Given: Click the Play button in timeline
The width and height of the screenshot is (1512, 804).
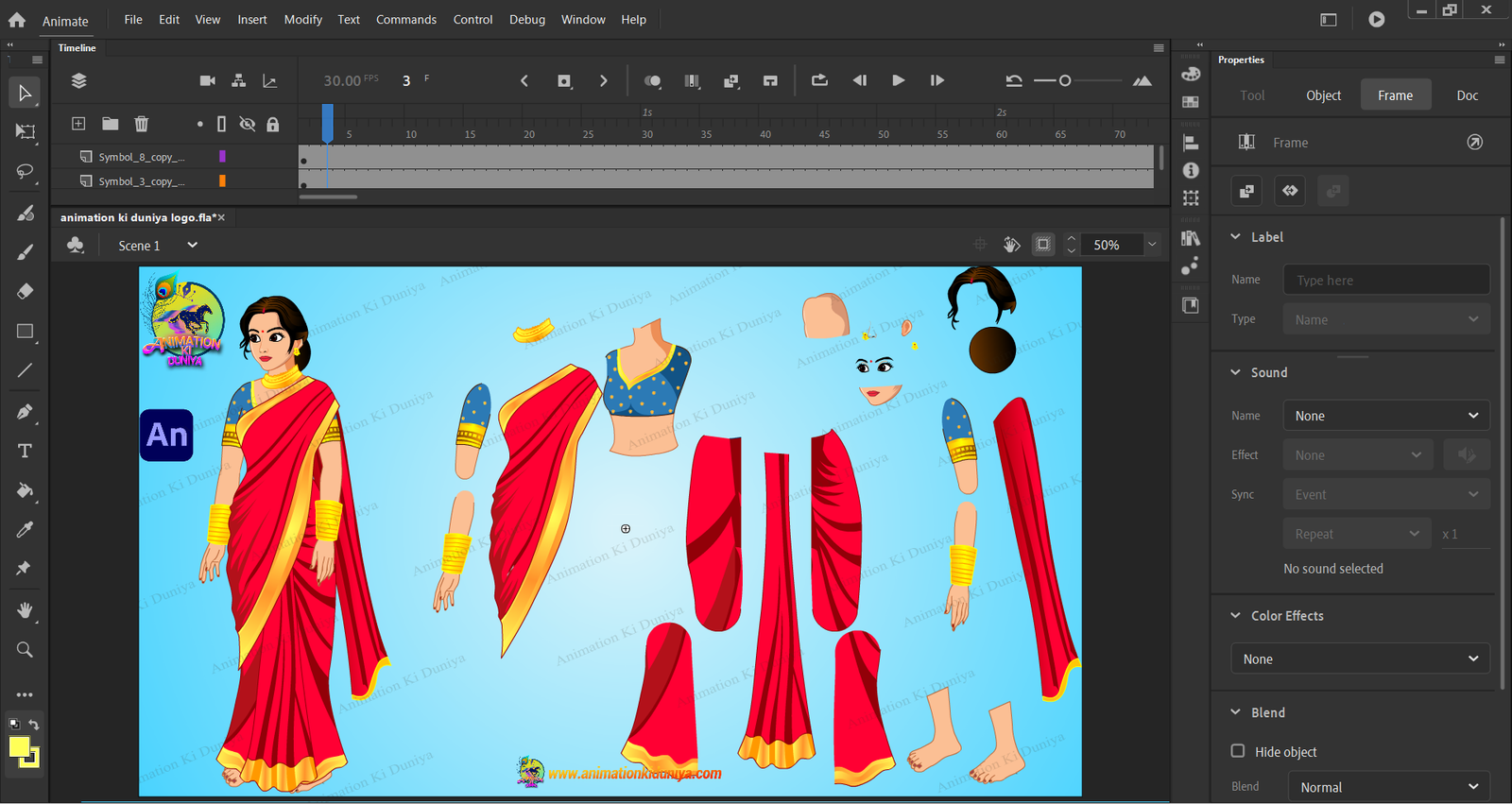Looking at the screenshot, I should (898, 81).
